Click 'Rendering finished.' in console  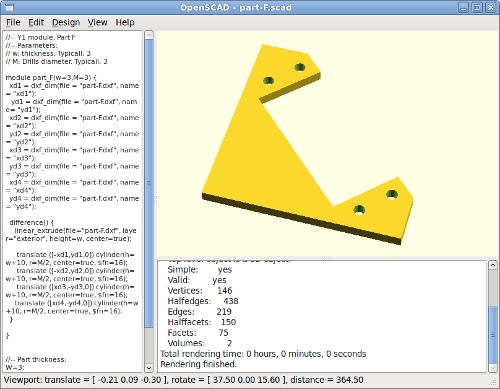coord(198,364)
